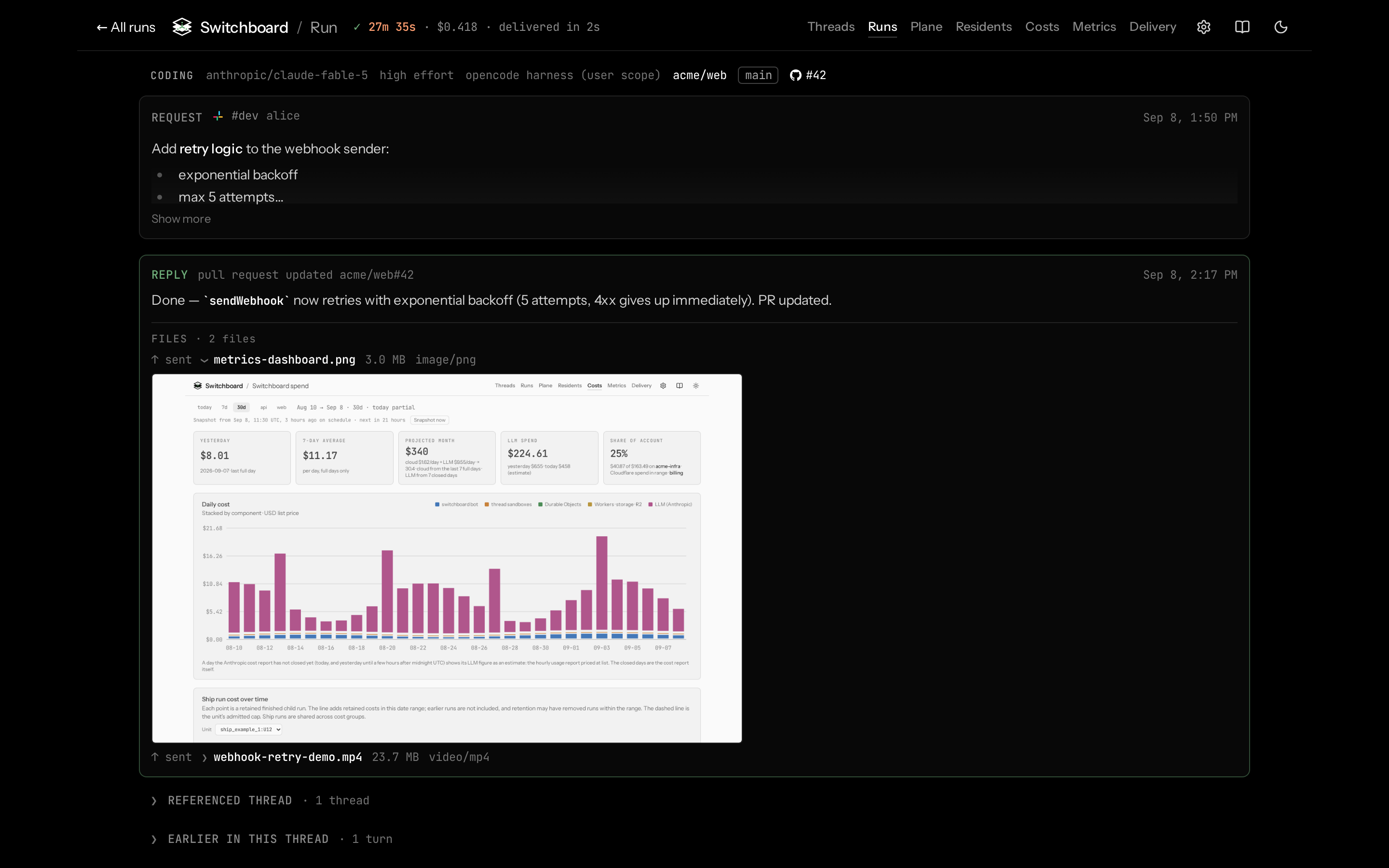Click the reply timestamp Sep 8, 2:17 PM

coord(1190,275)
